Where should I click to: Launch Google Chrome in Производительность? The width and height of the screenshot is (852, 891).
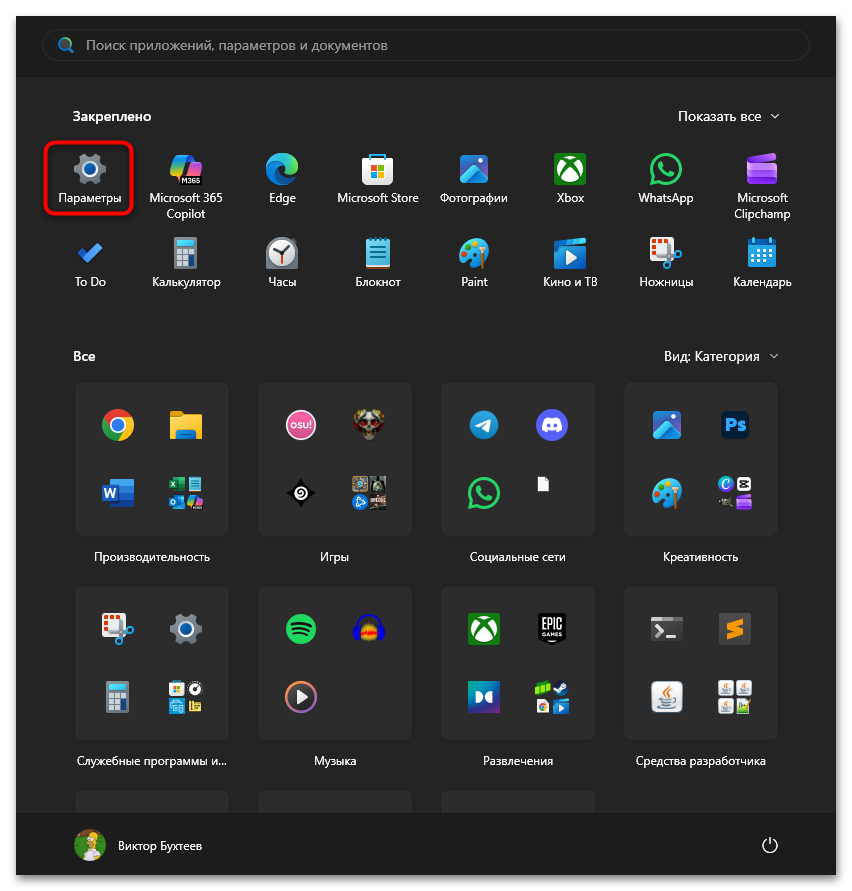coord(118,425)
